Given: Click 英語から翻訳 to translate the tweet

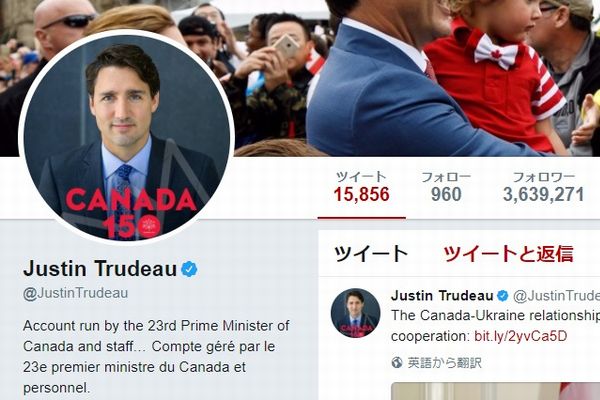Looking at the screenshot, I should pyautogui.click(x=444, y=362).
